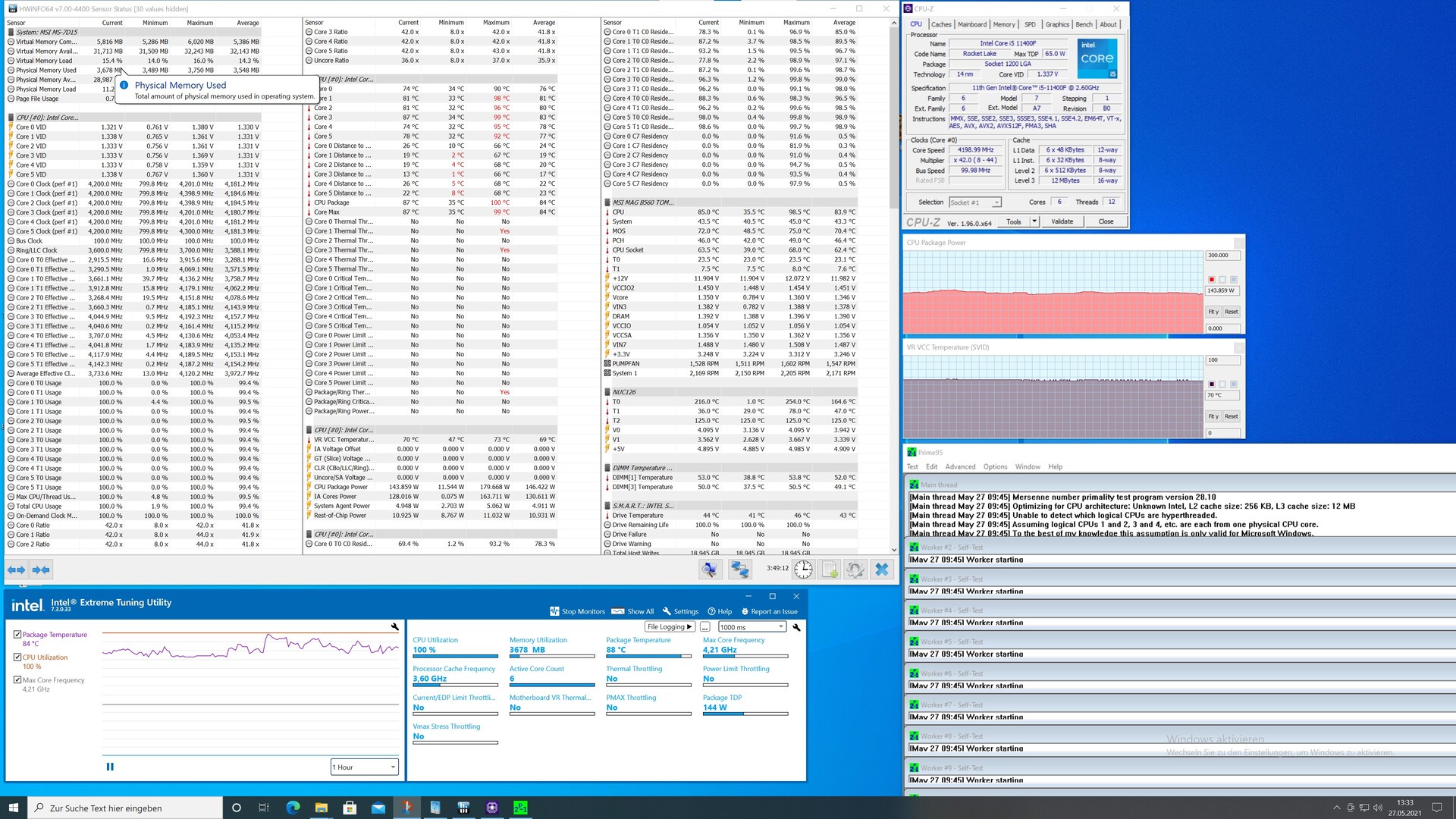Switch to the Memory tab in CPU-Z
The height and width of the screenshot is (819, 1456).
coord(1003,24)
